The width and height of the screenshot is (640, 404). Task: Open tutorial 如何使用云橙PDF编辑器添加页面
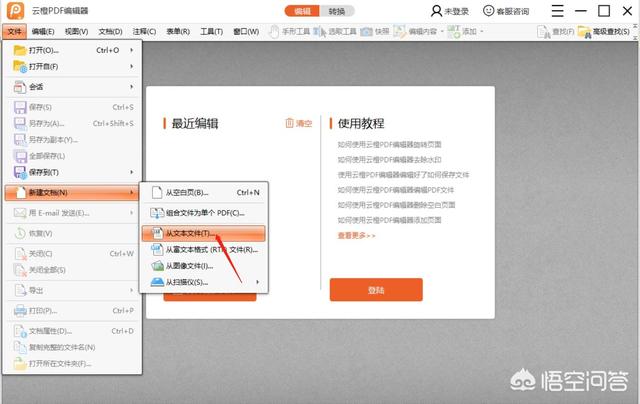pos(389,220)
